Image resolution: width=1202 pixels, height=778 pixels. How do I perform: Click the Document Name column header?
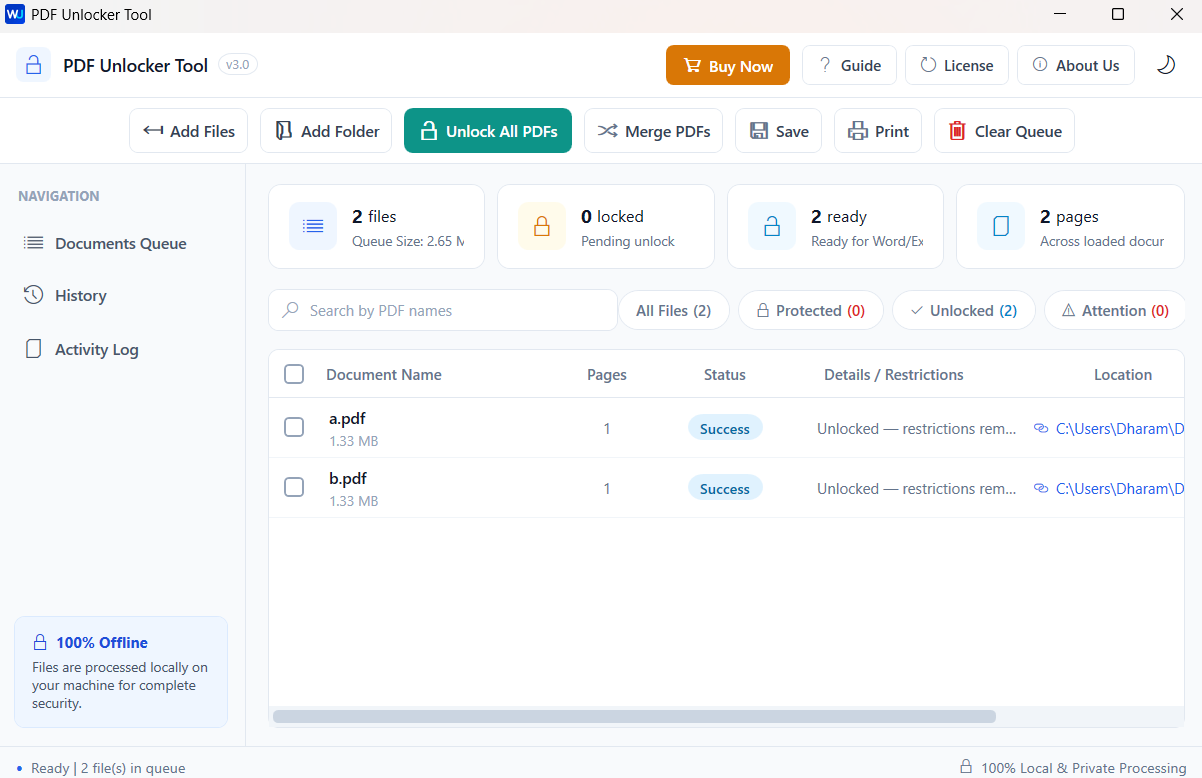click(x=384, y=375)
